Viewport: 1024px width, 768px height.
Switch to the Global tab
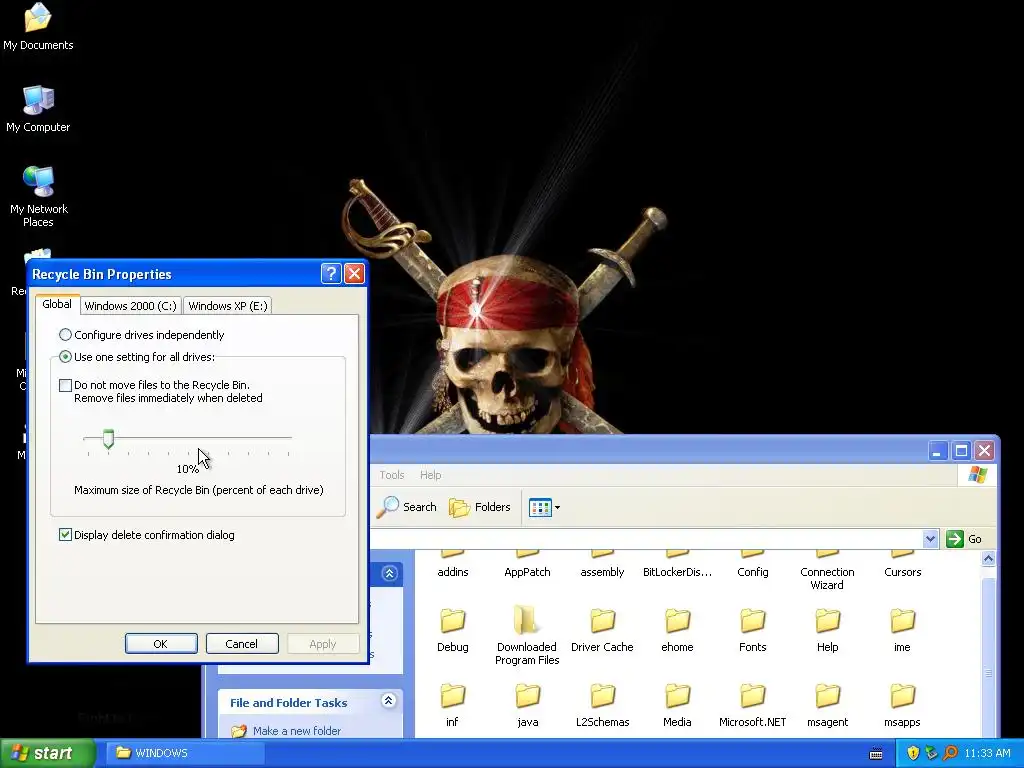[57, 304]
